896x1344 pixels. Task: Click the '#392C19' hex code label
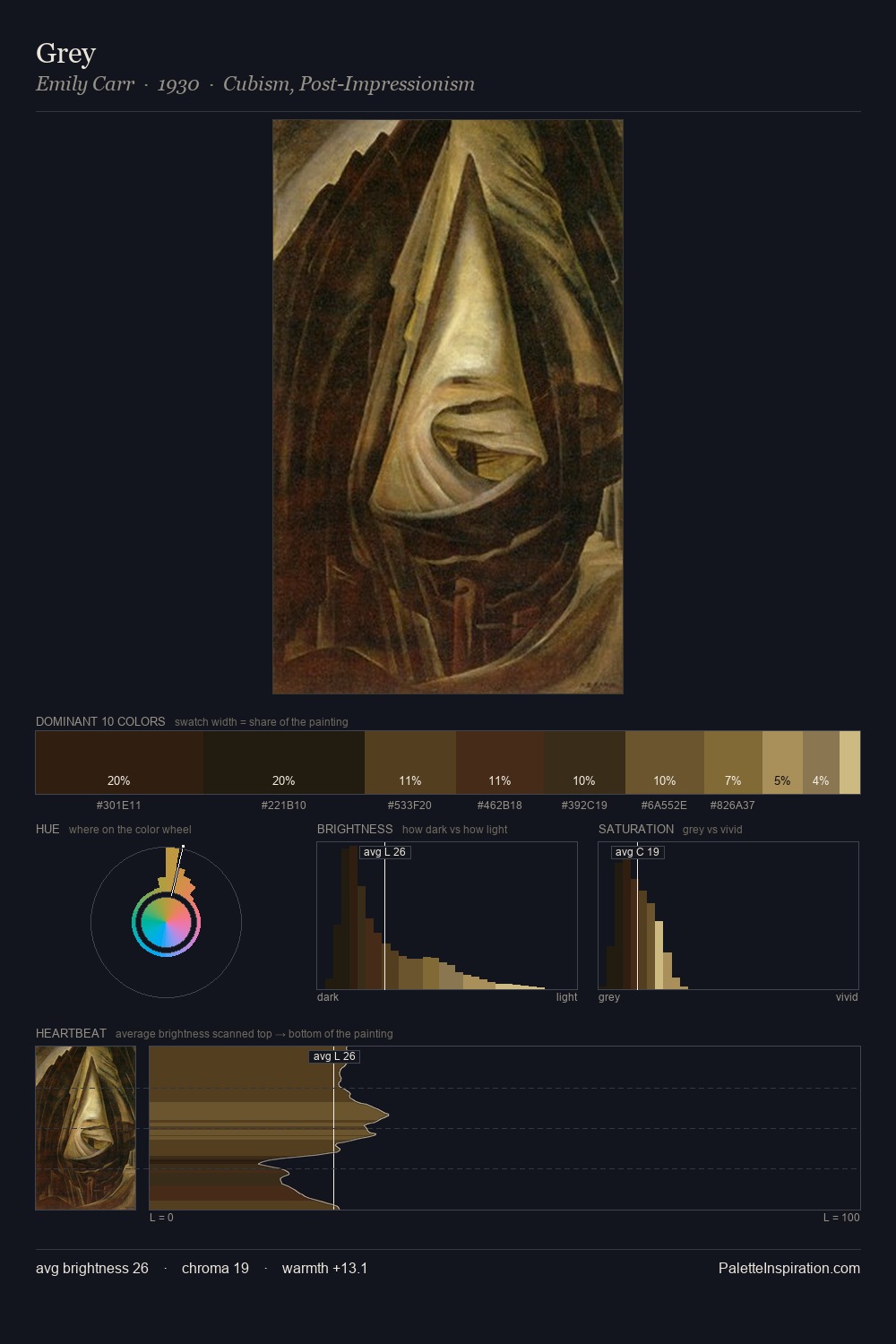coord(584,805)
